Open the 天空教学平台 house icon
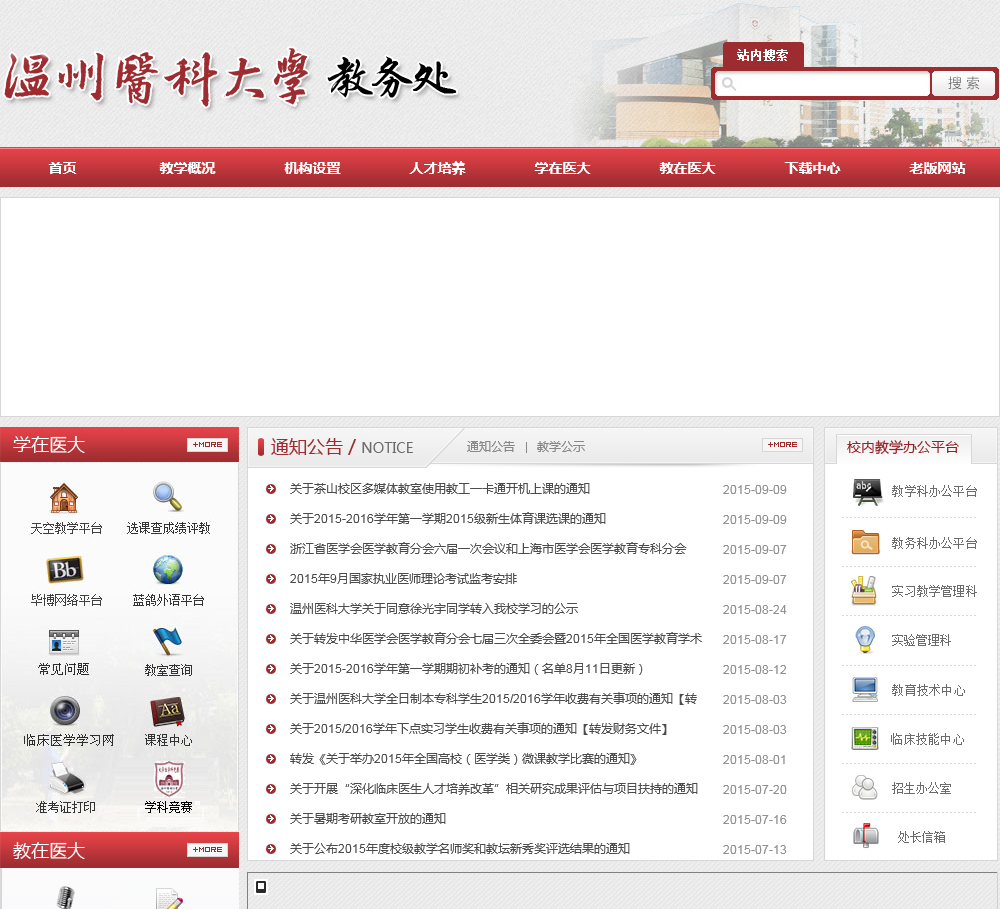Image resolution: width=1000 pixels, height=909 pixels. (64, 498)
